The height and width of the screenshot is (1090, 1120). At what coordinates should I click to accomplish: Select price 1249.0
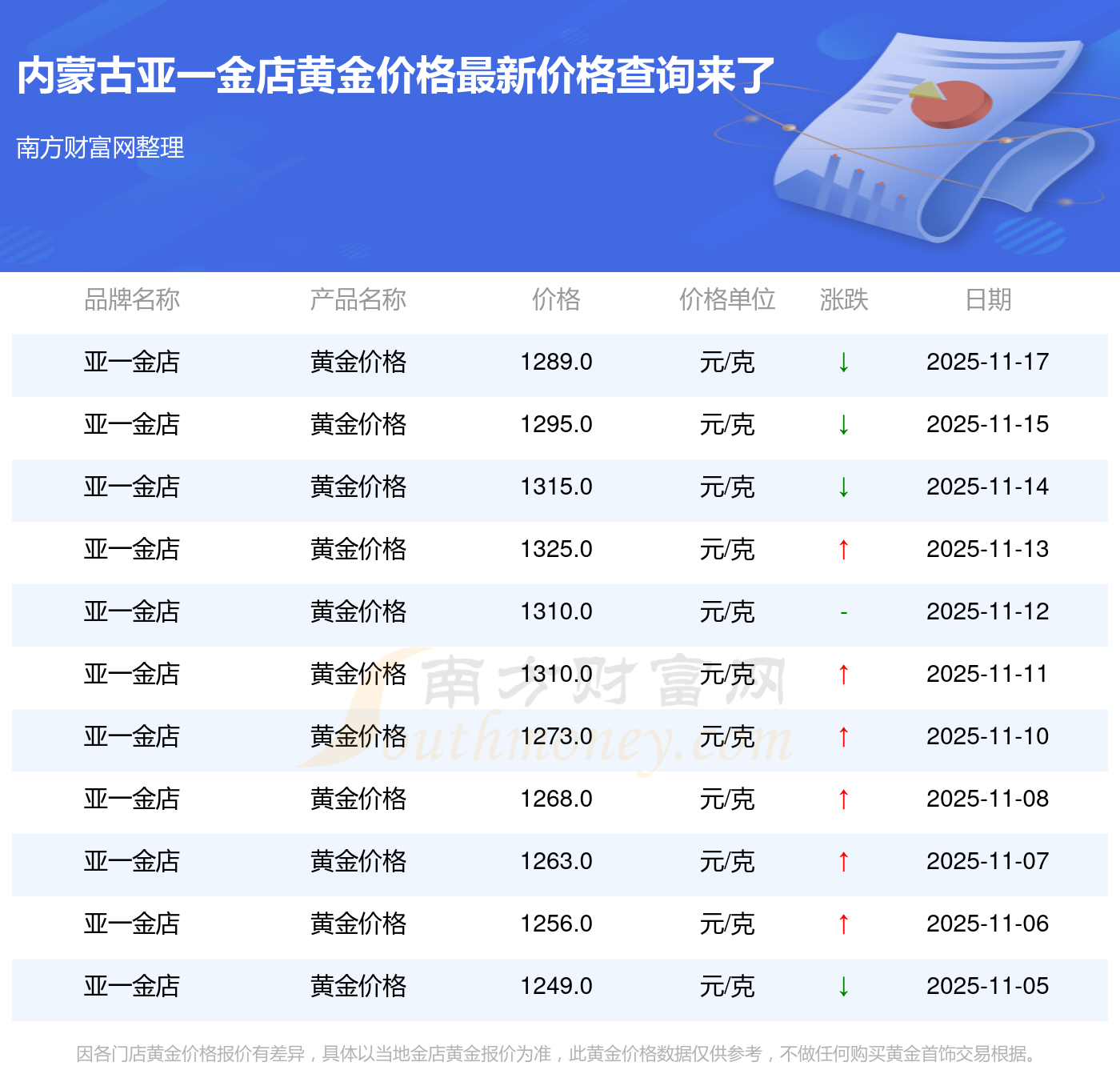click(556, 986)
